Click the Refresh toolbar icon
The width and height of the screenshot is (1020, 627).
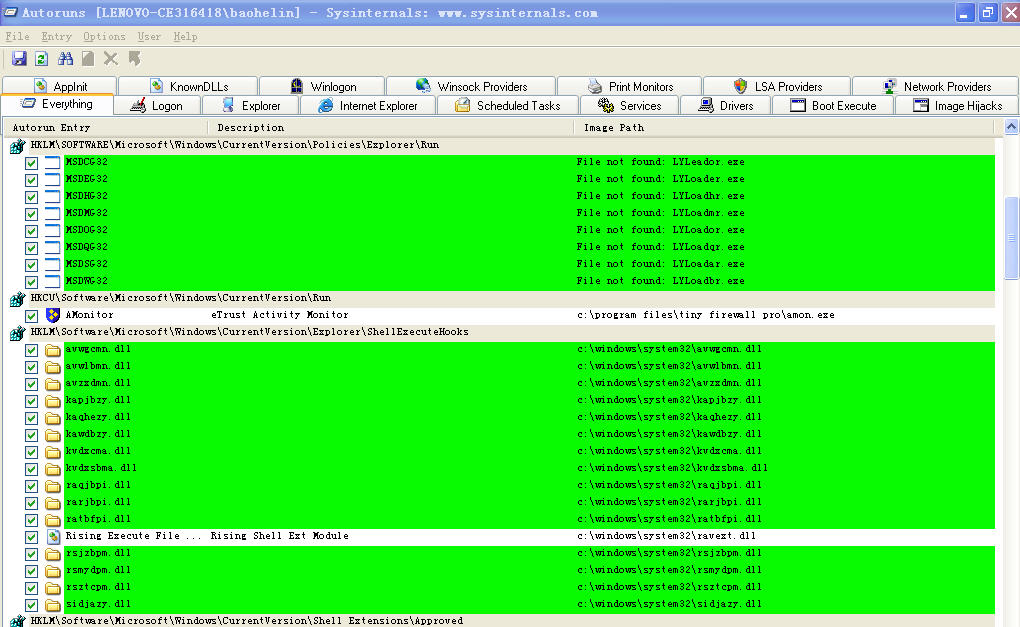pos(42,59)
